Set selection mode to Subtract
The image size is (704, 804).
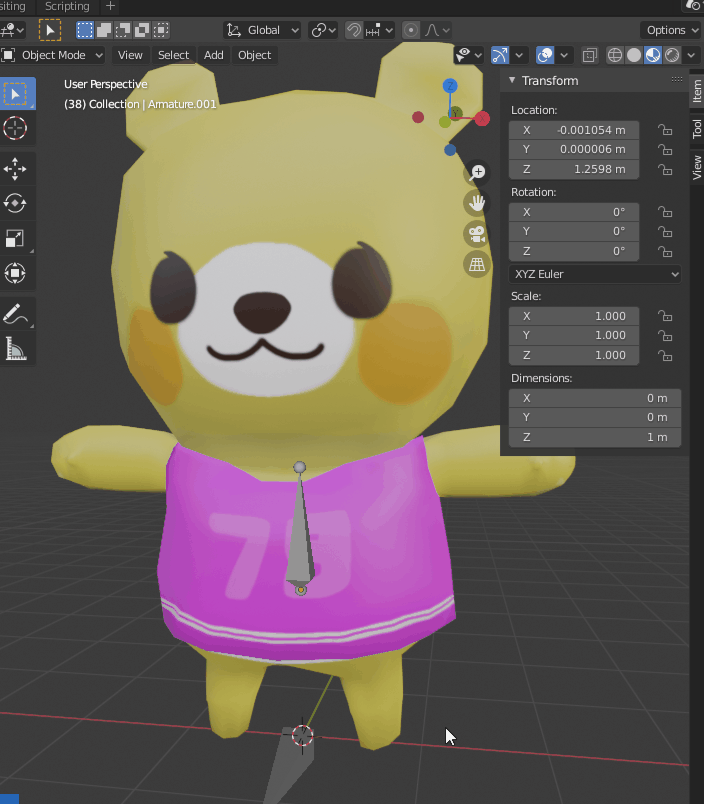coord(123,30)
